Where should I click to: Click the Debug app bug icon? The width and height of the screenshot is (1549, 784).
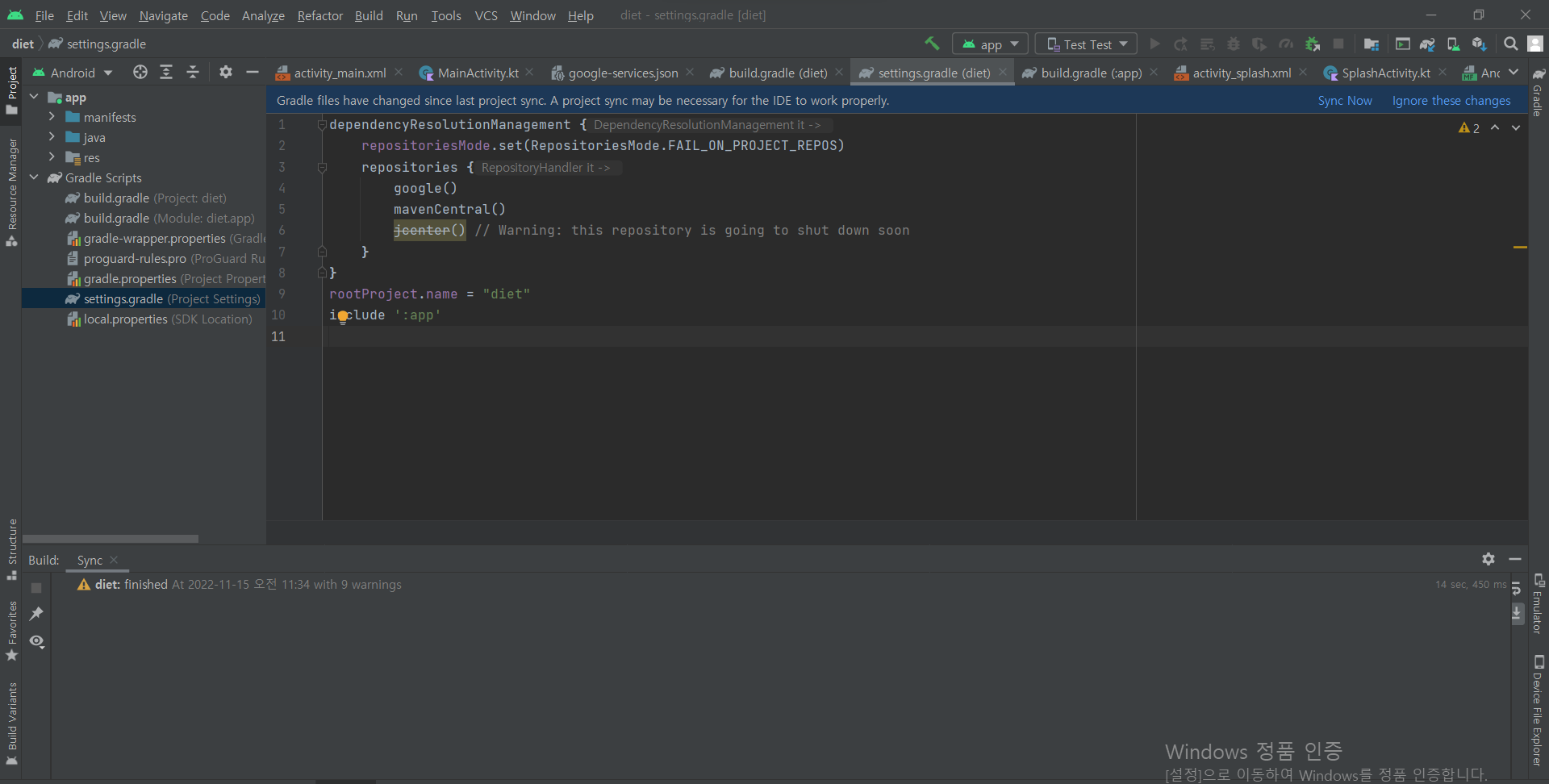tap(1234, 44)
